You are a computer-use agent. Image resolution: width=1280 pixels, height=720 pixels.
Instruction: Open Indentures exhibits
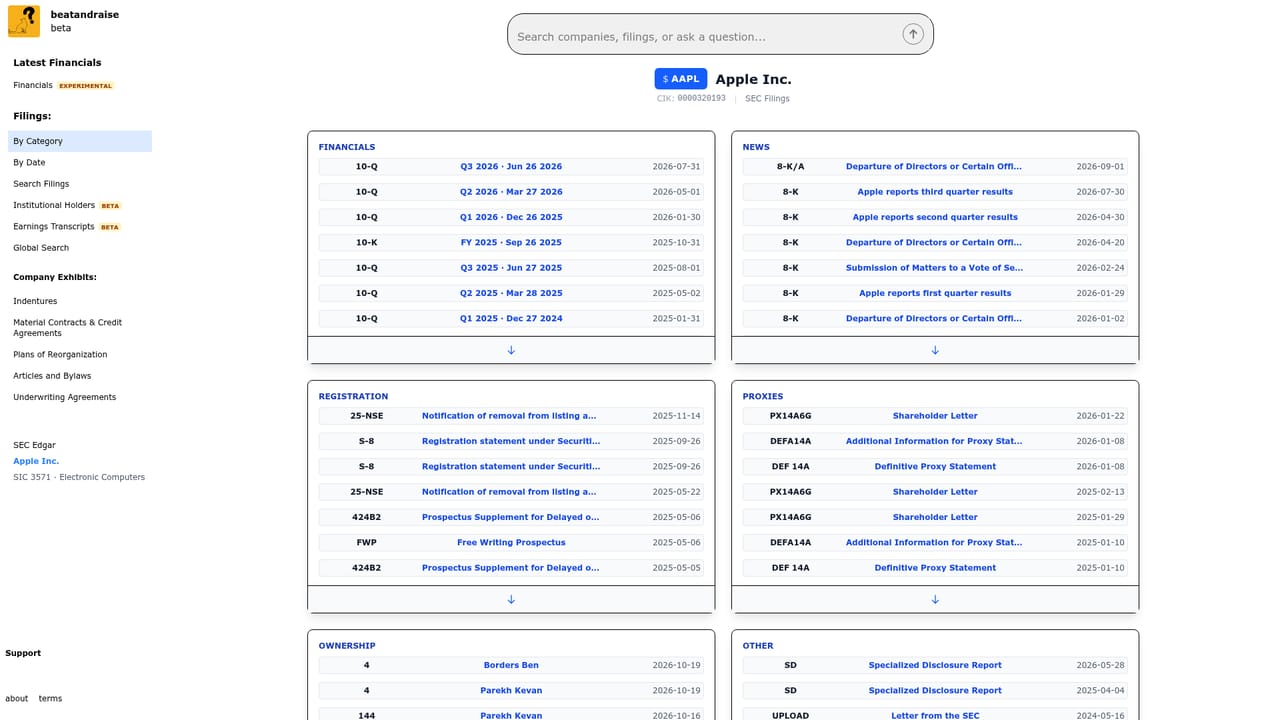pyautogui.click(x=35, y=301)
